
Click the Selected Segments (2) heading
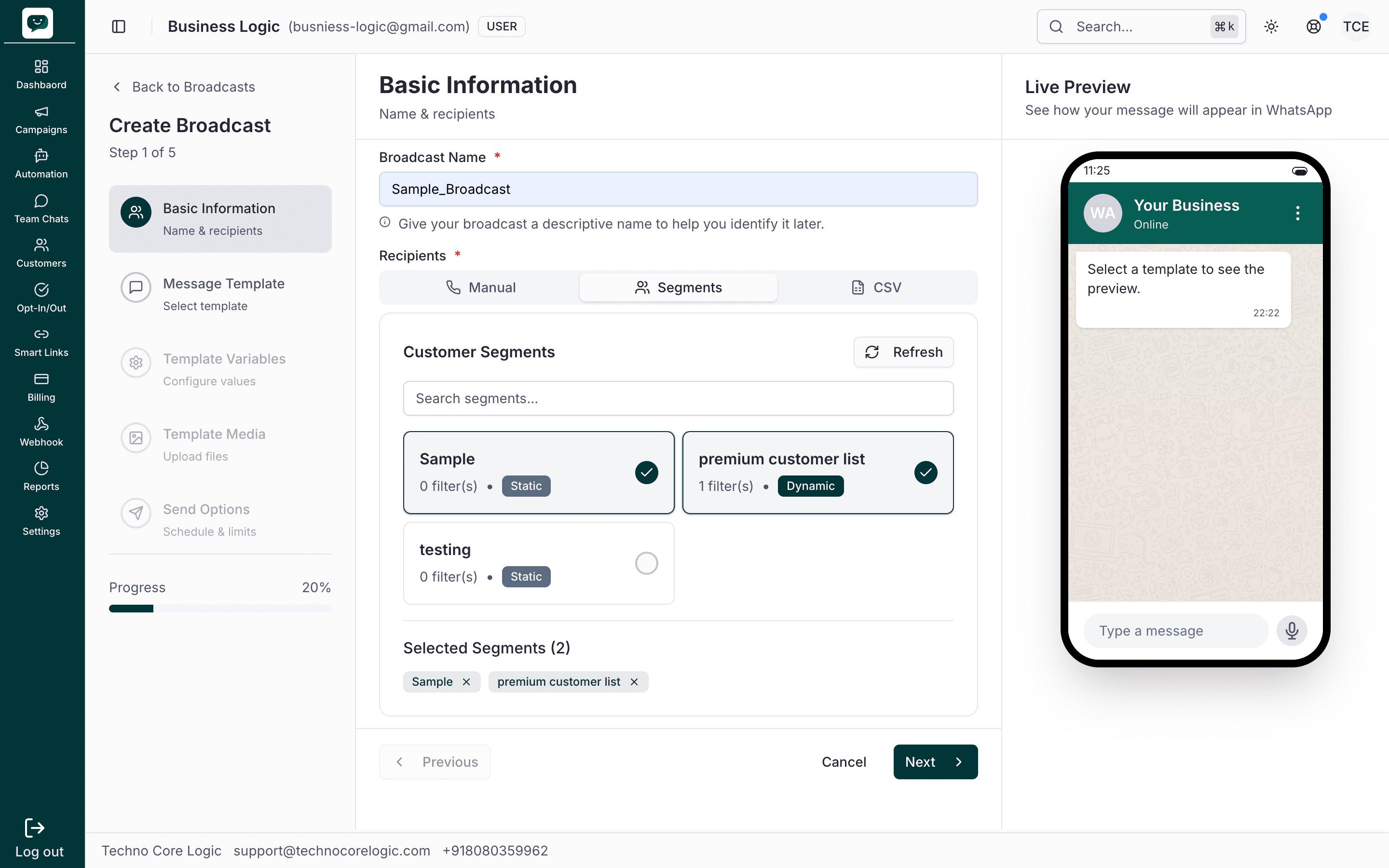click(487, 648)
